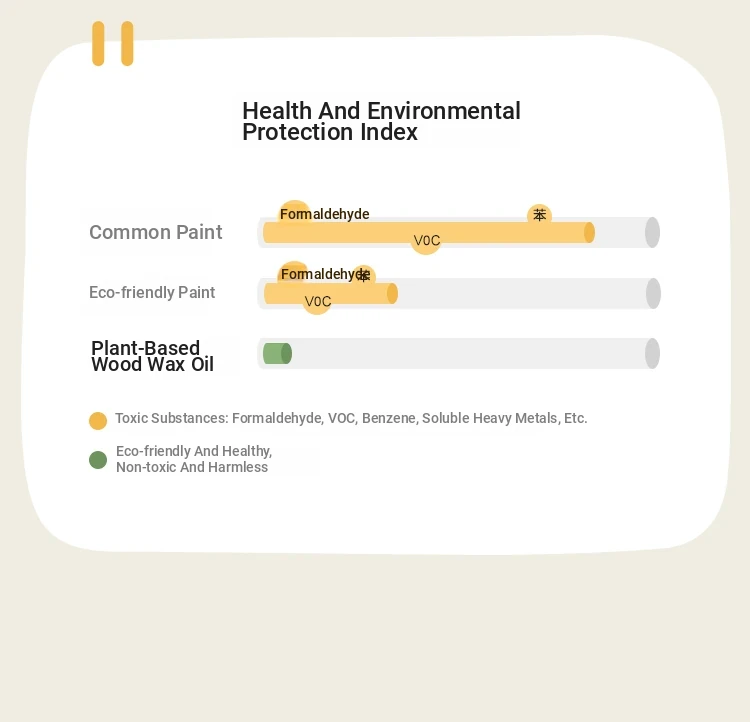Screen dimensions: 750x722
Task: Select the Eco-friendly Paint label
Action: pyautogui.click(x=152, y=292)
